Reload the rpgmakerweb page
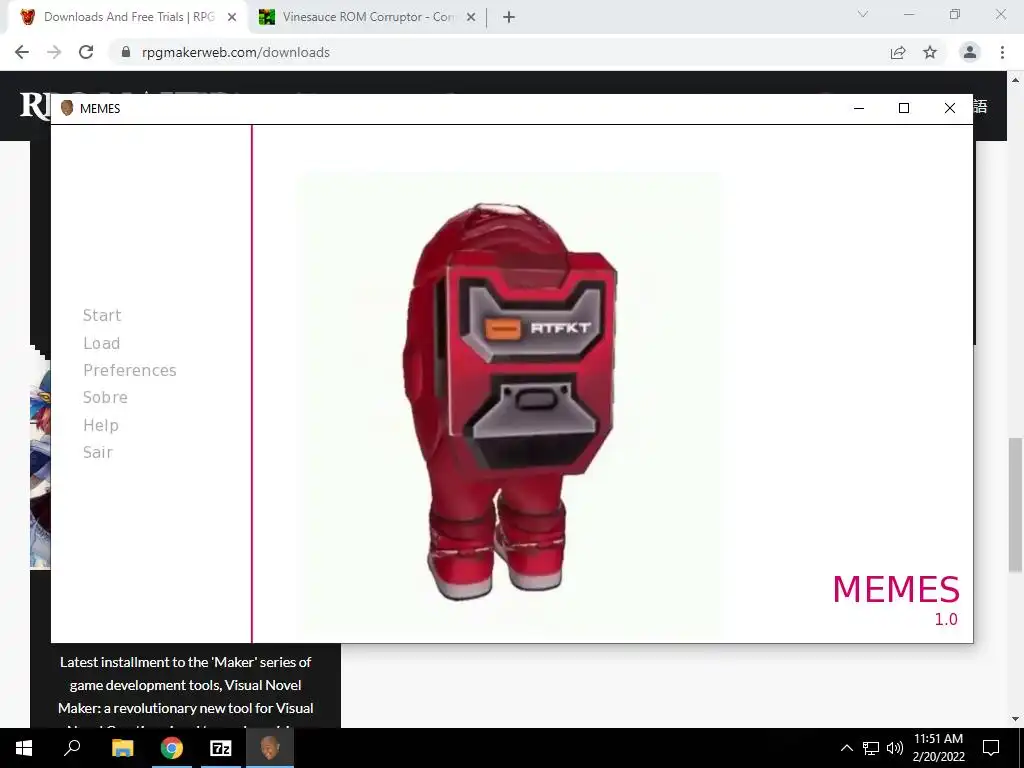Viewport: 1024px width, 768px height. pyautogui.click(x=86, y=52)
